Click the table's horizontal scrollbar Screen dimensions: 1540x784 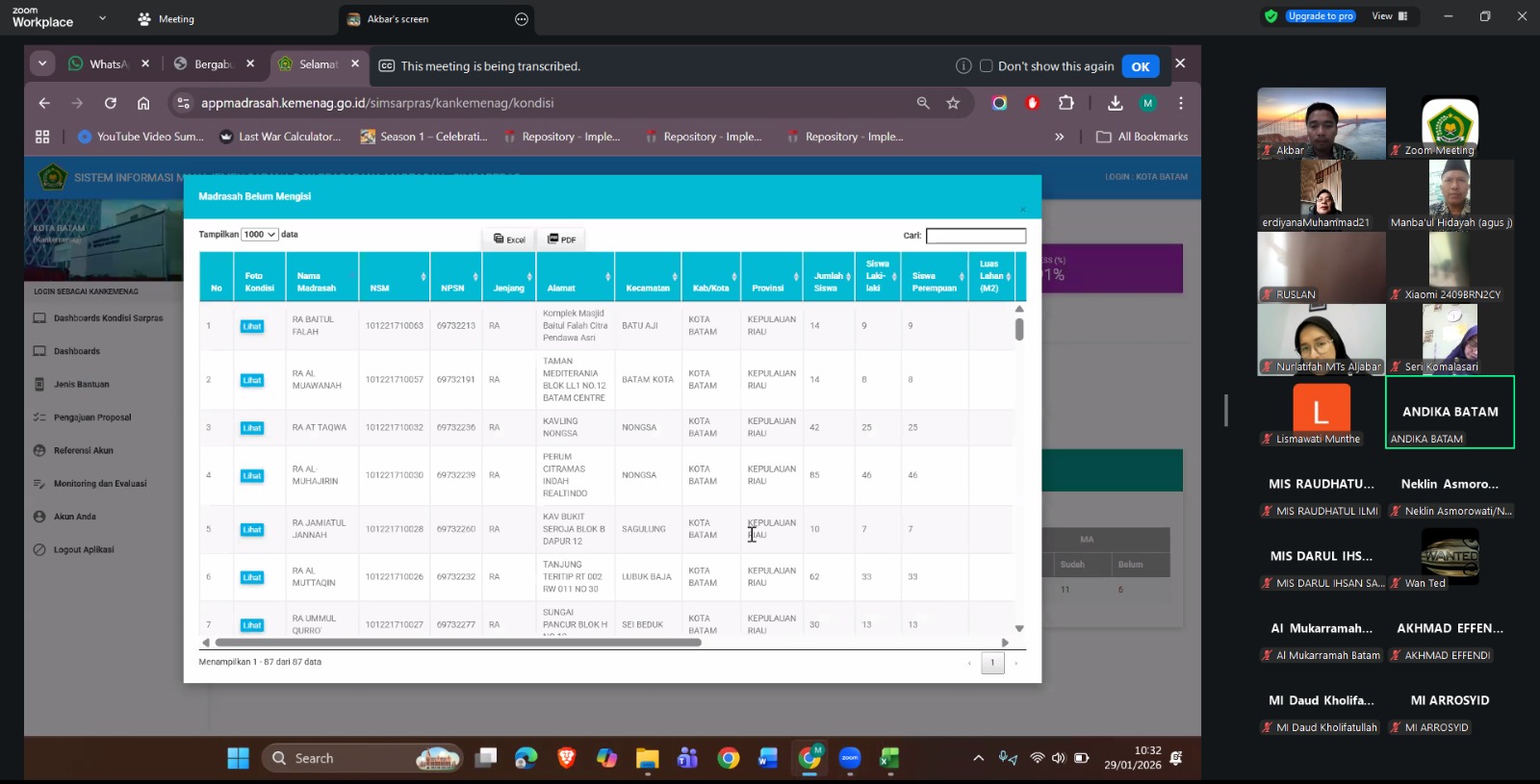pyautogui.click(x=458, y=642)
